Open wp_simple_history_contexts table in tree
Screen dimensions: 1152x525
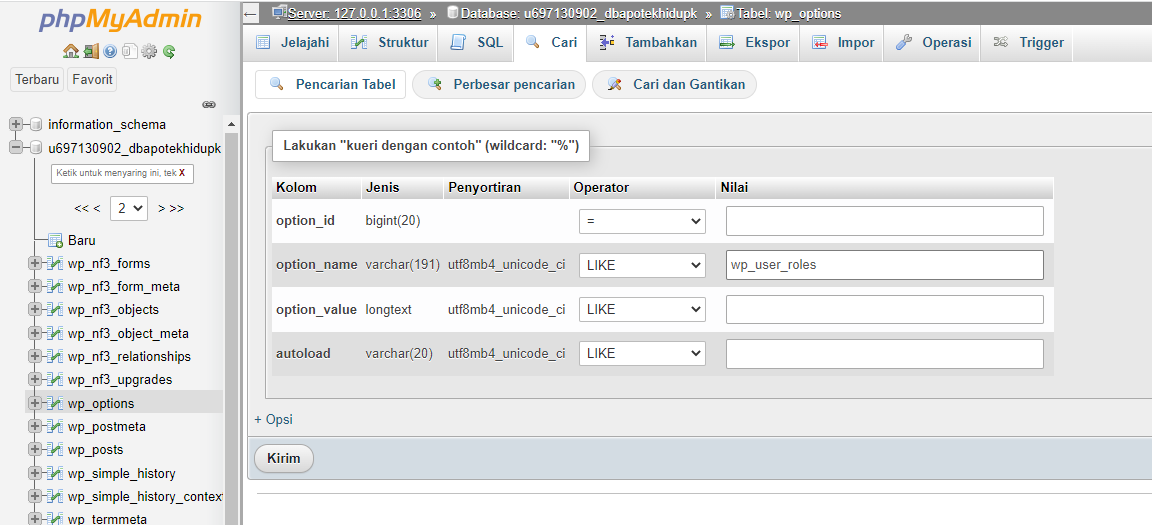point(145,496)
